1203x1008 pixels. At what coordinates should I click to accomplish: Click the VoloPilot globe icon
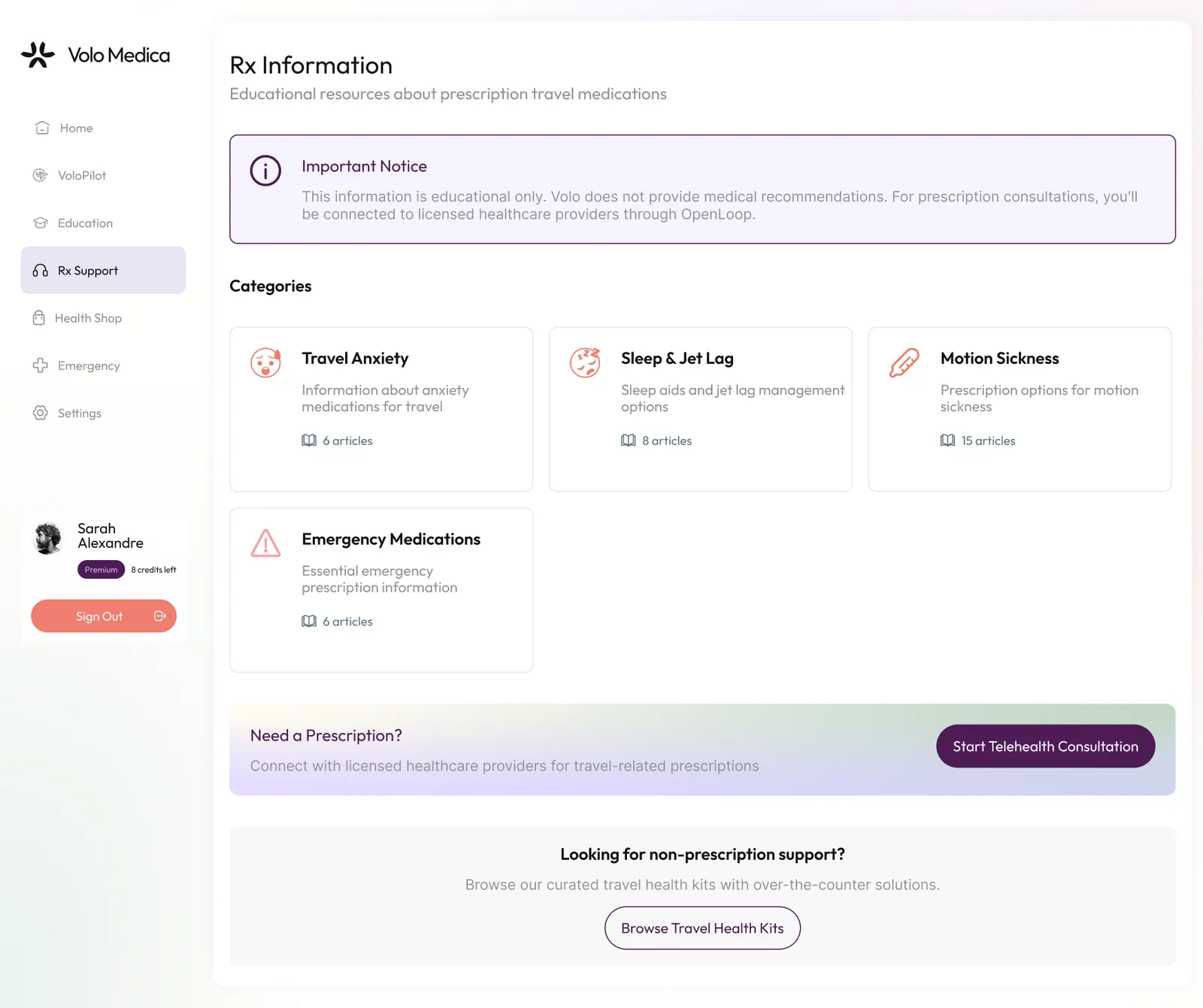(x=41, y=175)
